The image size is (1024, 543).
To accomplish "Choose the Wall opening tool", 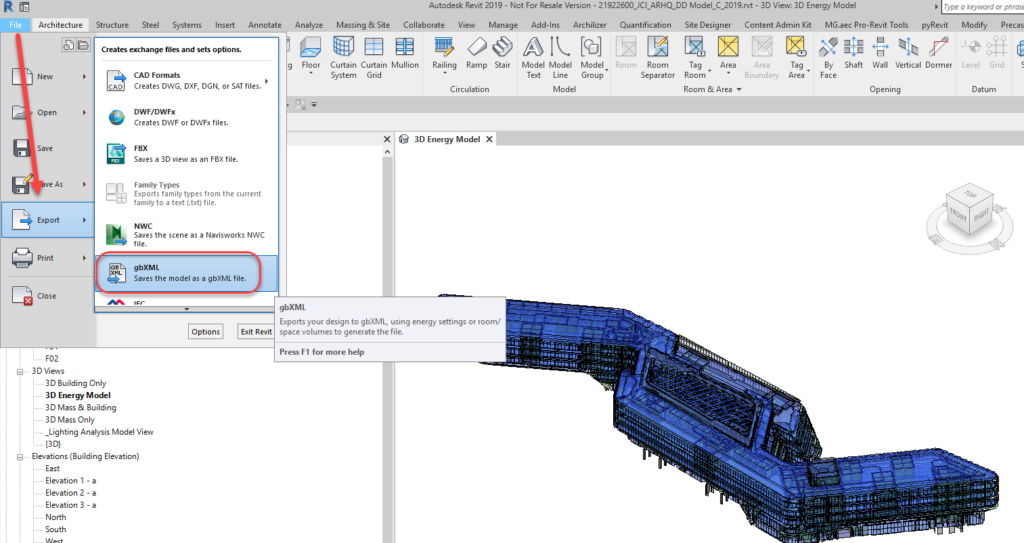I will coord(880,54).
